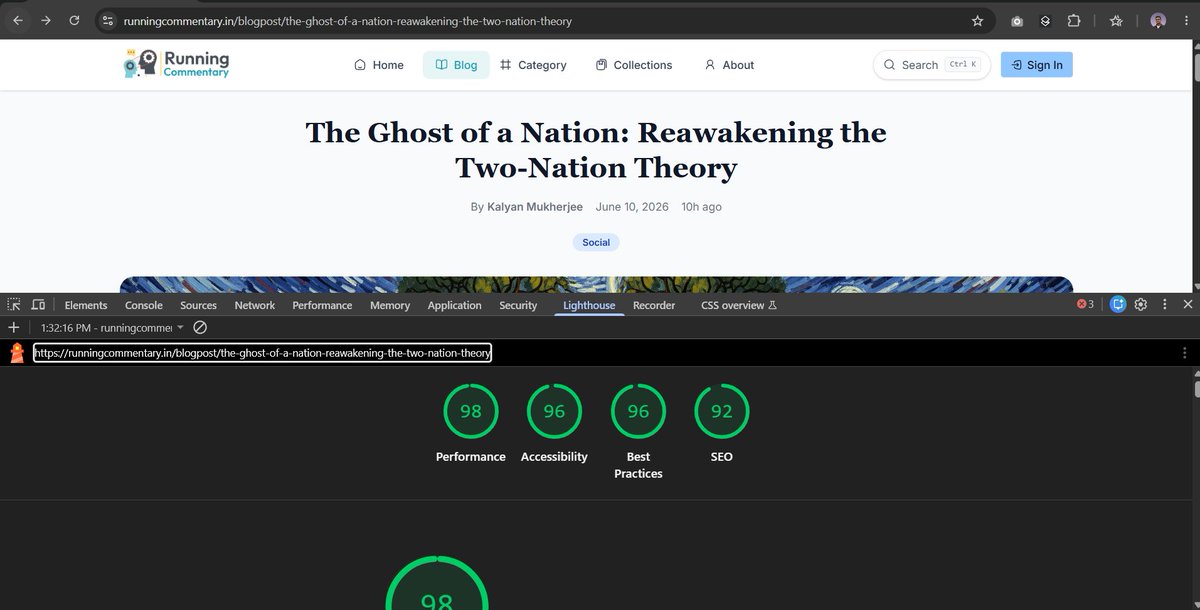Viewport: 1200px width, 610px height.
Task: Open the DevTools errors counter showing 3
Action: 1085,304
